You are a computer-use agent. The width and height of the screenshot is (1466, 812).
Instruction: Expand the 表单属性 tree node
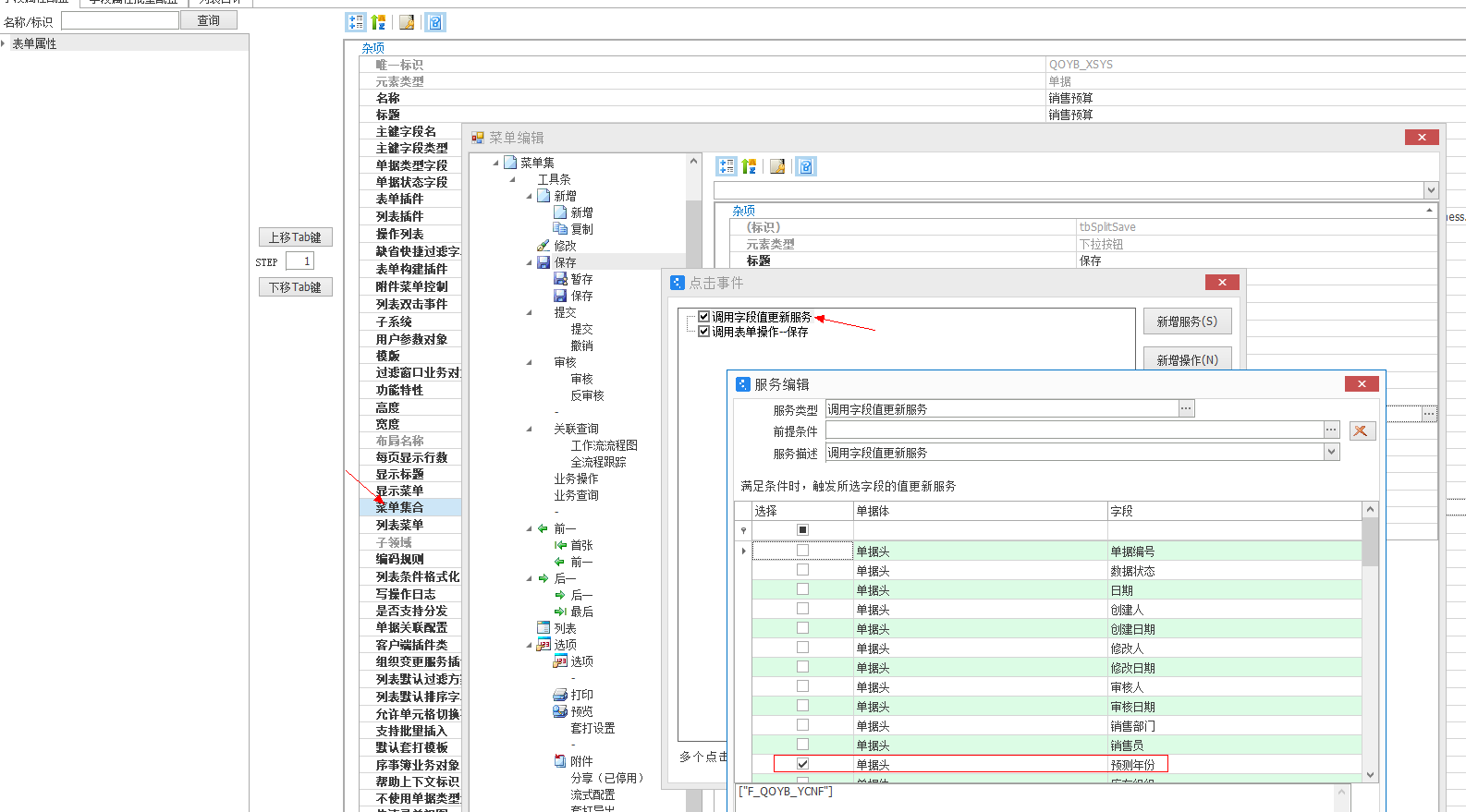point(4,43)
